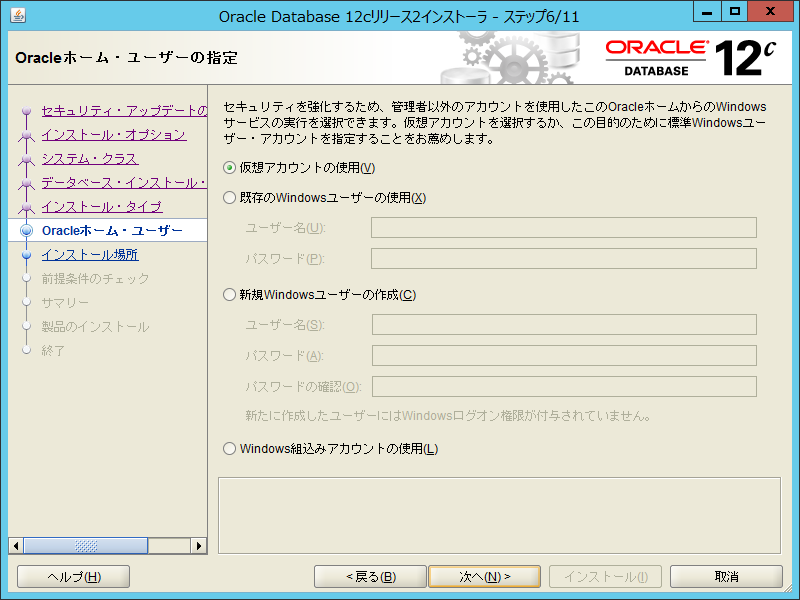
Task: Click the sidebar horizontal scrollbar thumb
Action: pyautogui.click(x=86, y=546)
